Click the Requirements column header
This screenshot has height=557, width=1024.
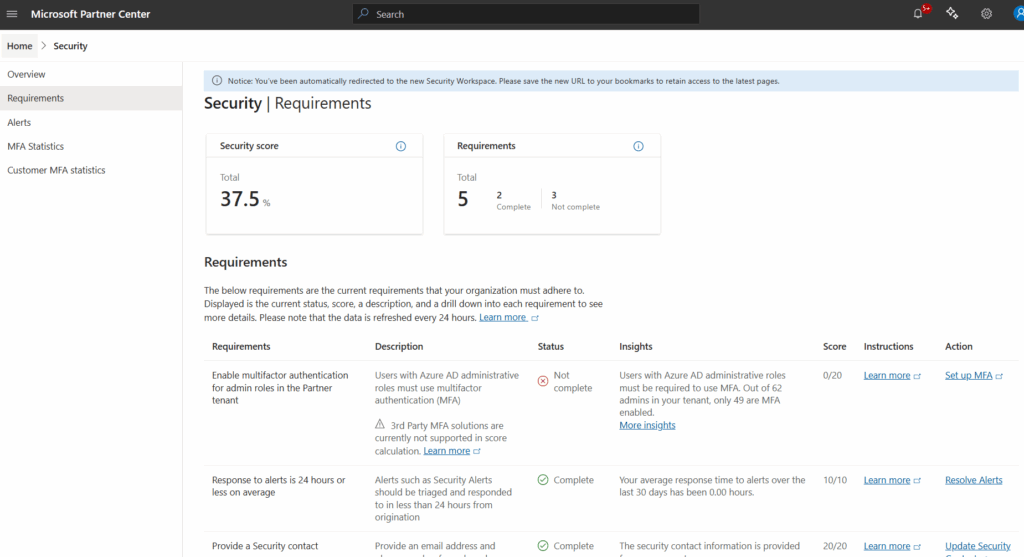point(241,347)
